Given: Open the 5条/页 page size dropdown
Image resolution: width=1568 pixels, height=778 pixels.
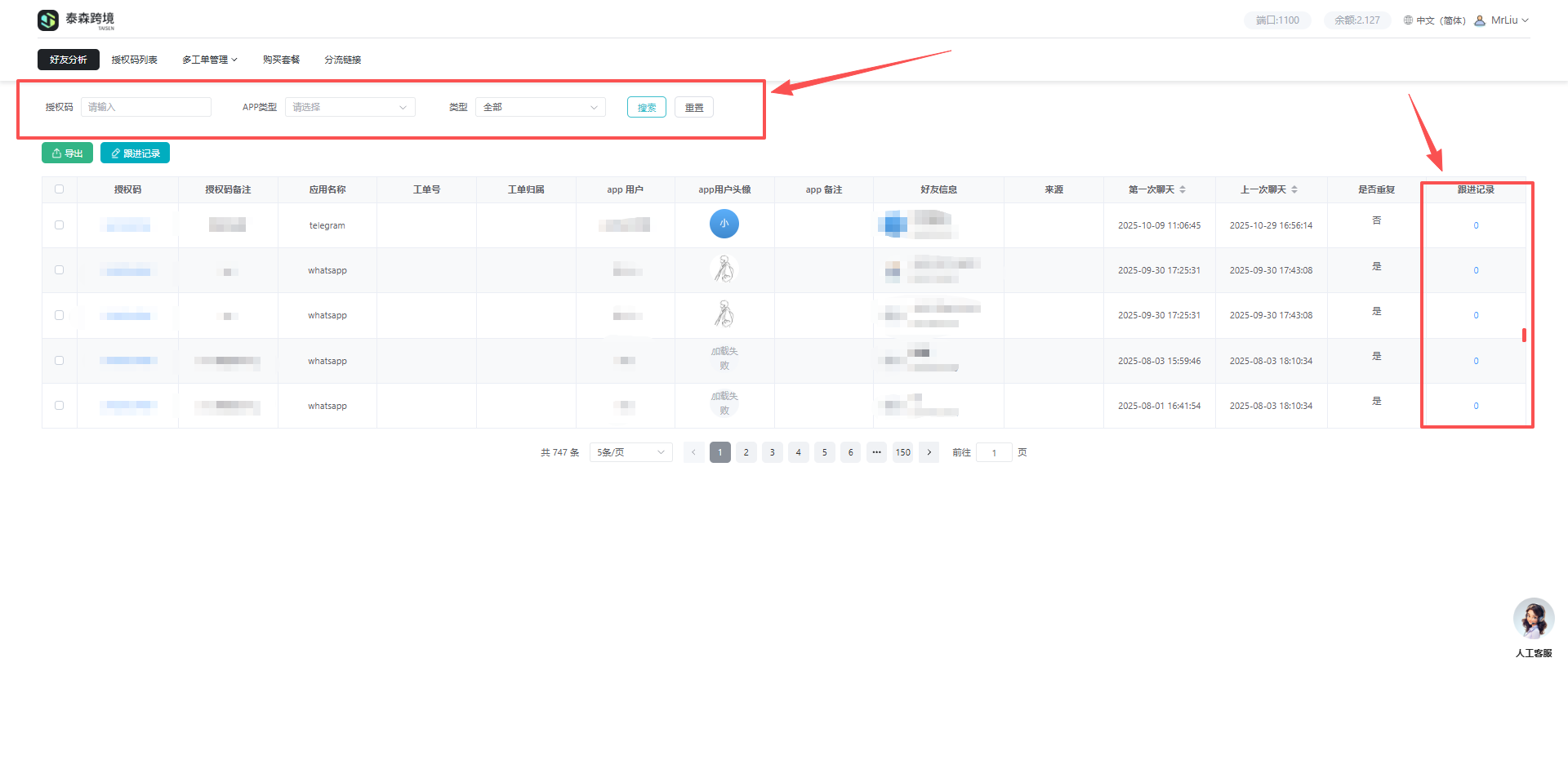Looking at the screenshot, I should click(x=630, y=452).
